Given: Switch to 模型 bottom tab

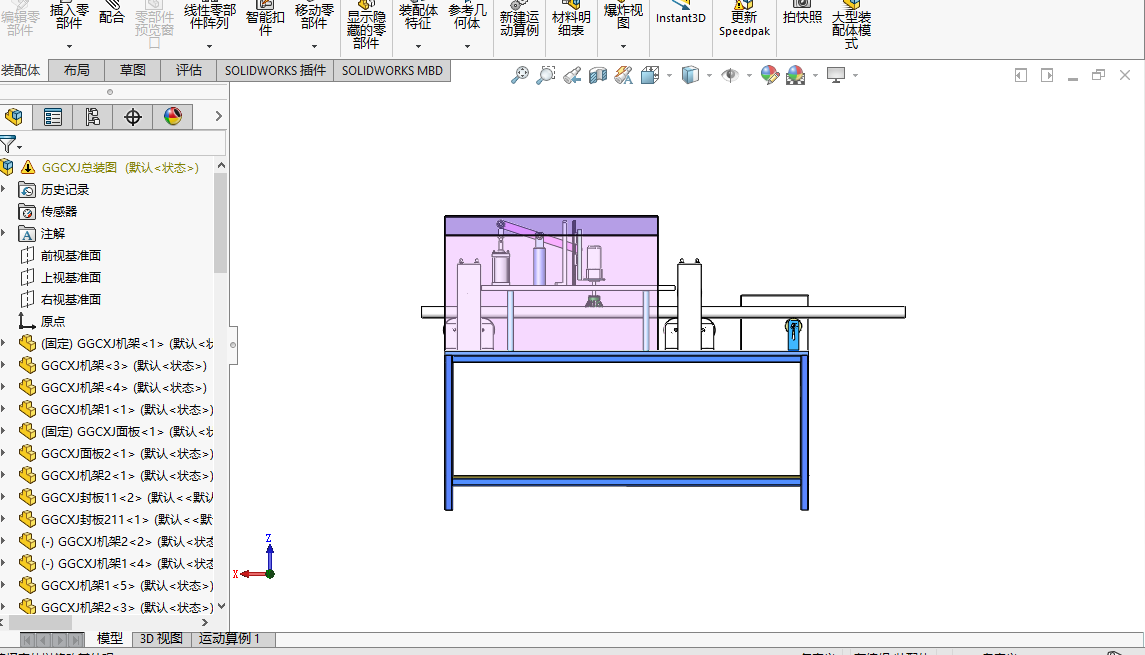Looking at the screenshot, I should (x=110, y=638).
